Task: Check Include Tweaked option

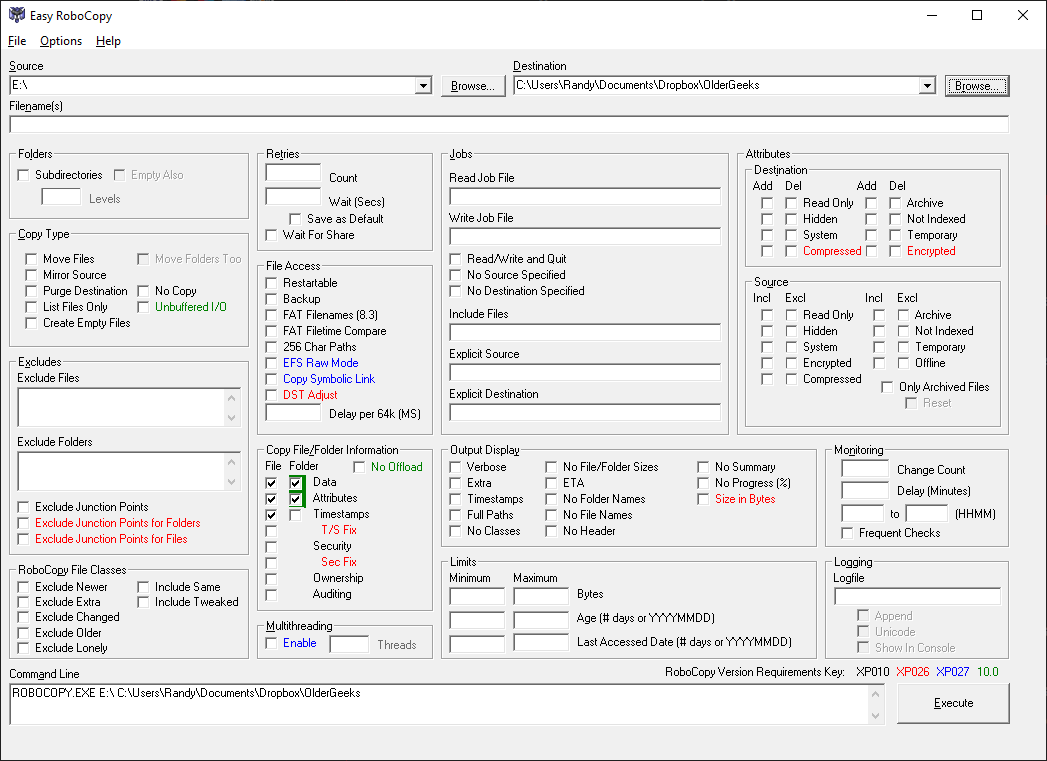Action: coord(144,602)
